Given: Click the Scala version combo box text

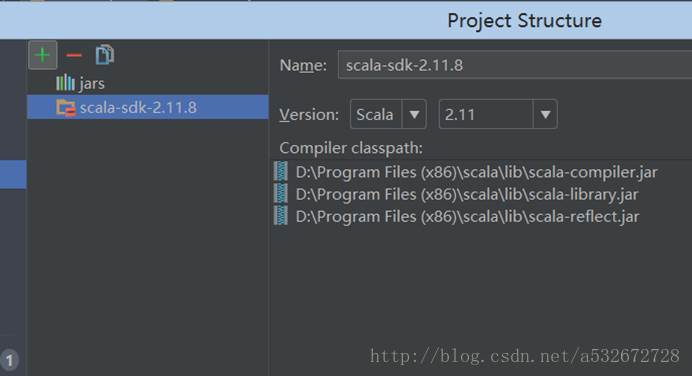Looking at the screenshot, I should coord(375,115).
